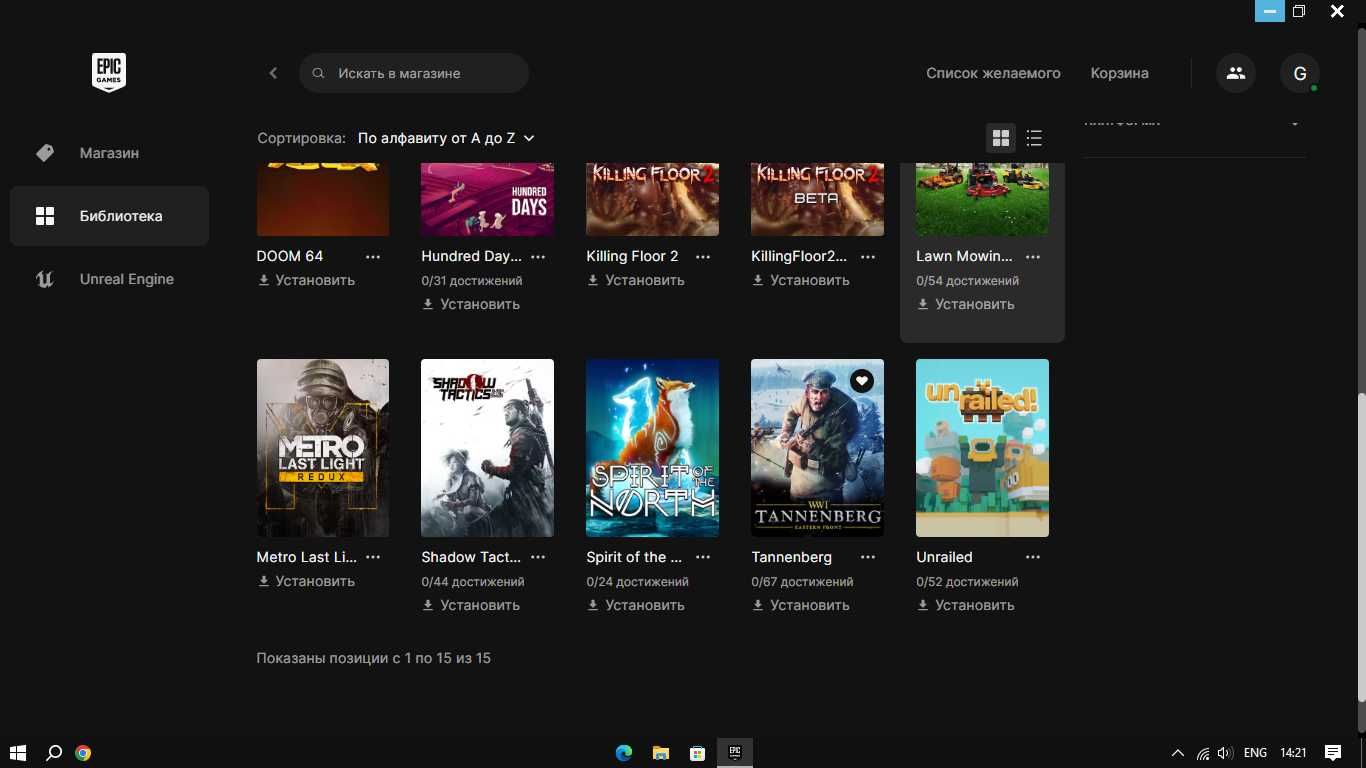
Task: Open the Spirit of the North cover
Action: [652, 448]
